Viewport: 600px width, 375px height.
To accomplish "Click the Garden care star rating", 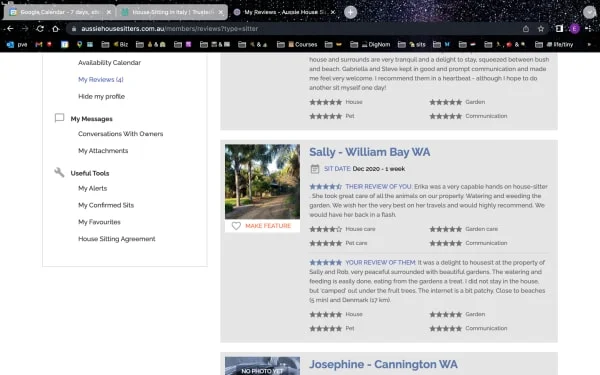I will pyautogui.click(x=445, y=229).
